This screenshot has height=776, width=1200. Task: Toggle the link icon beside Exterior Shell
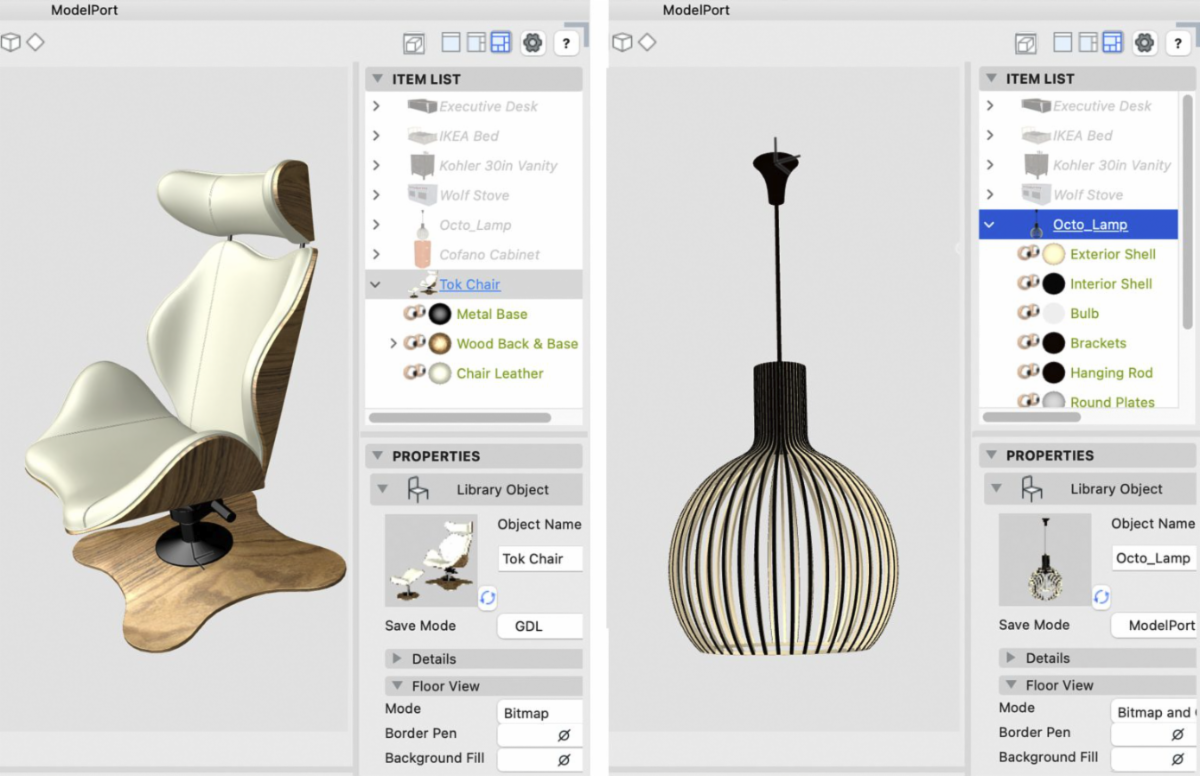coord(1027,254)
